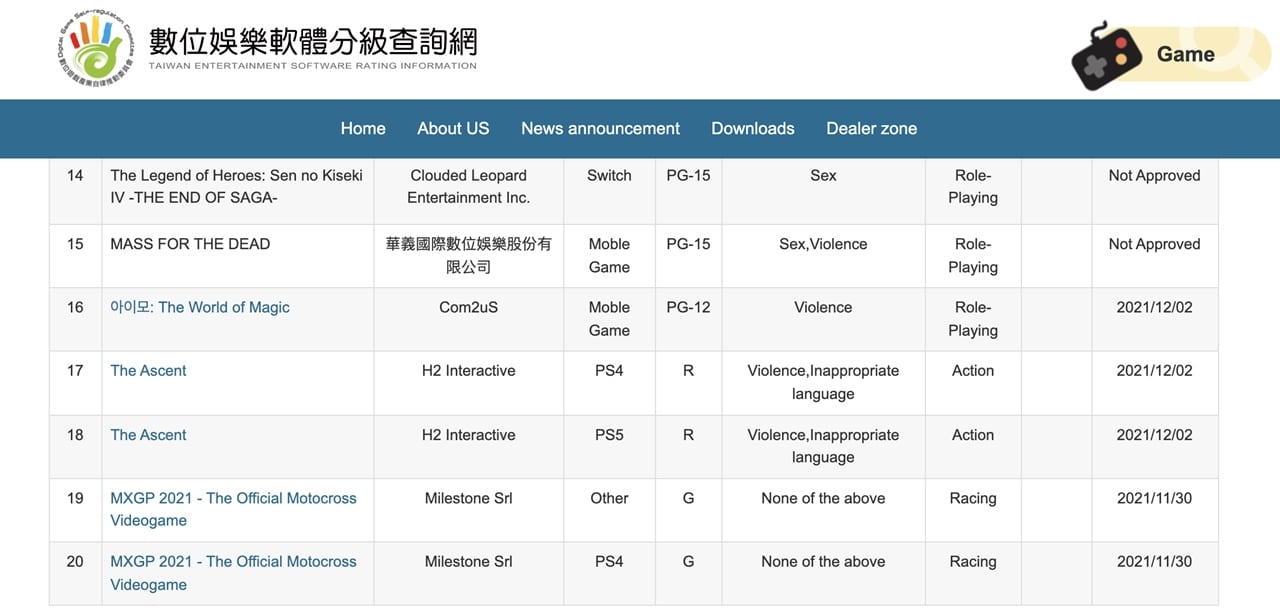Open the Chinese site title heading
Viewport: 1280px width, 615px height.
pyautogui.click(x=313, y=42)
